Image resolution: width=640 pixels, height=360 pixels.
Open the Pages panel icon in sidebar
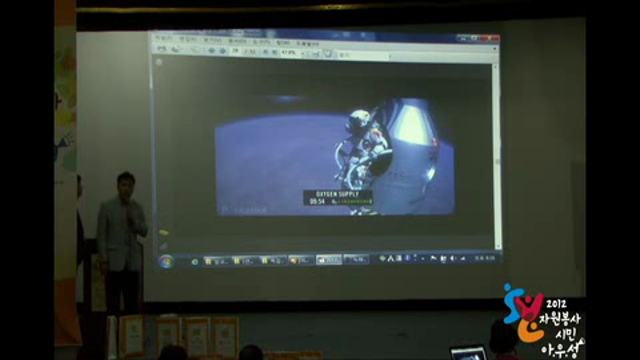coord(159,62)
